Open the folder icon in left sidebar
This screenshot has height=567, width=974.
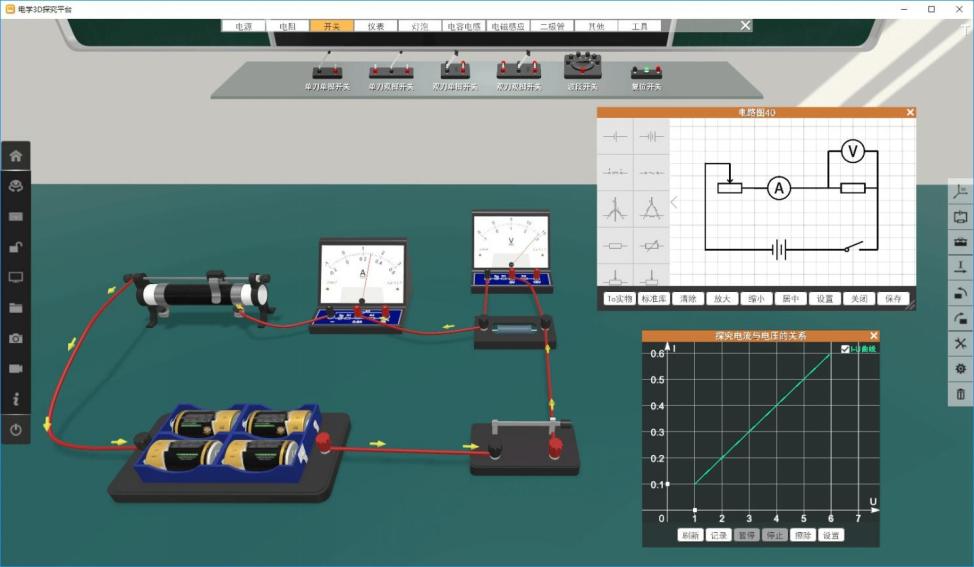pyautogui.click(x=15, y=308)
